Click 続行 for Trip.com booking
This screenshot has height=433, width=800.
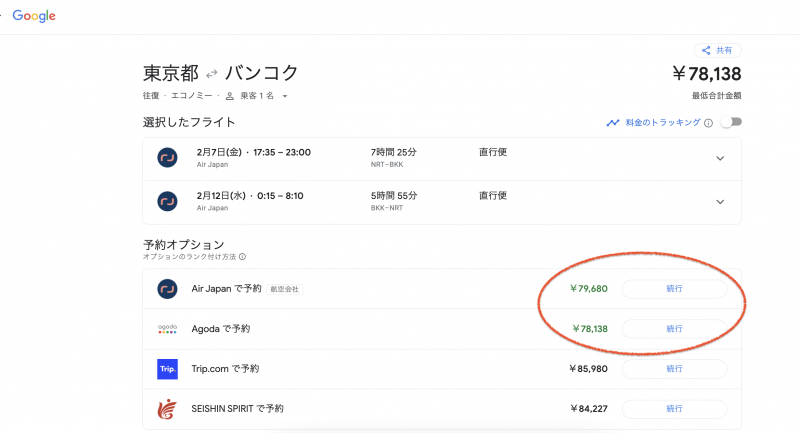(674, 369)
